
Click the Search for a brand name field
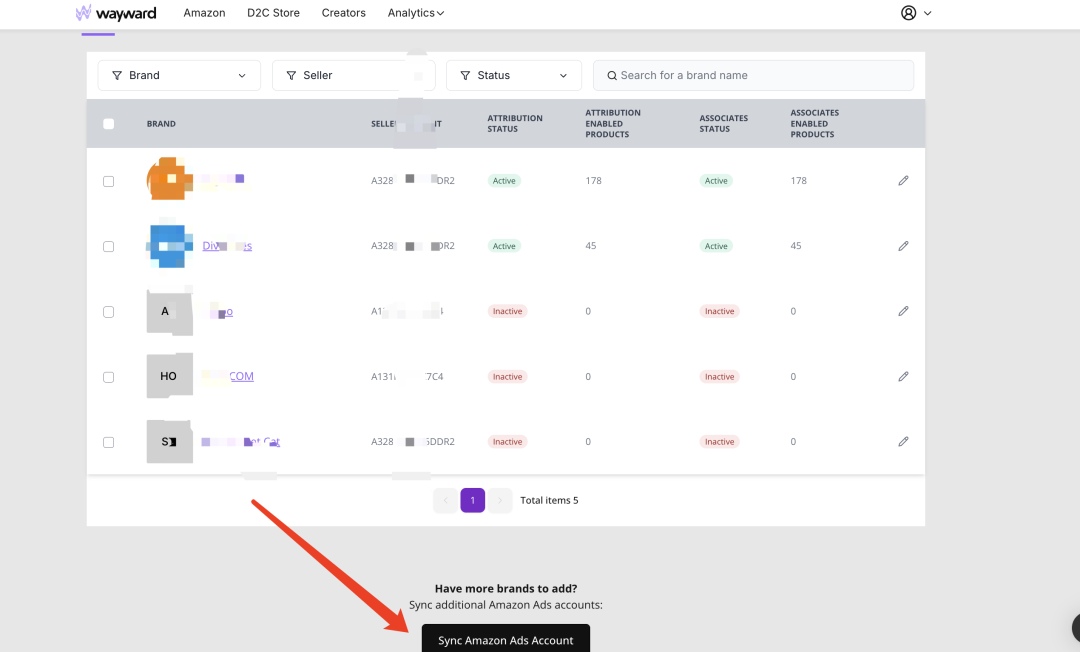pos(754,75)
